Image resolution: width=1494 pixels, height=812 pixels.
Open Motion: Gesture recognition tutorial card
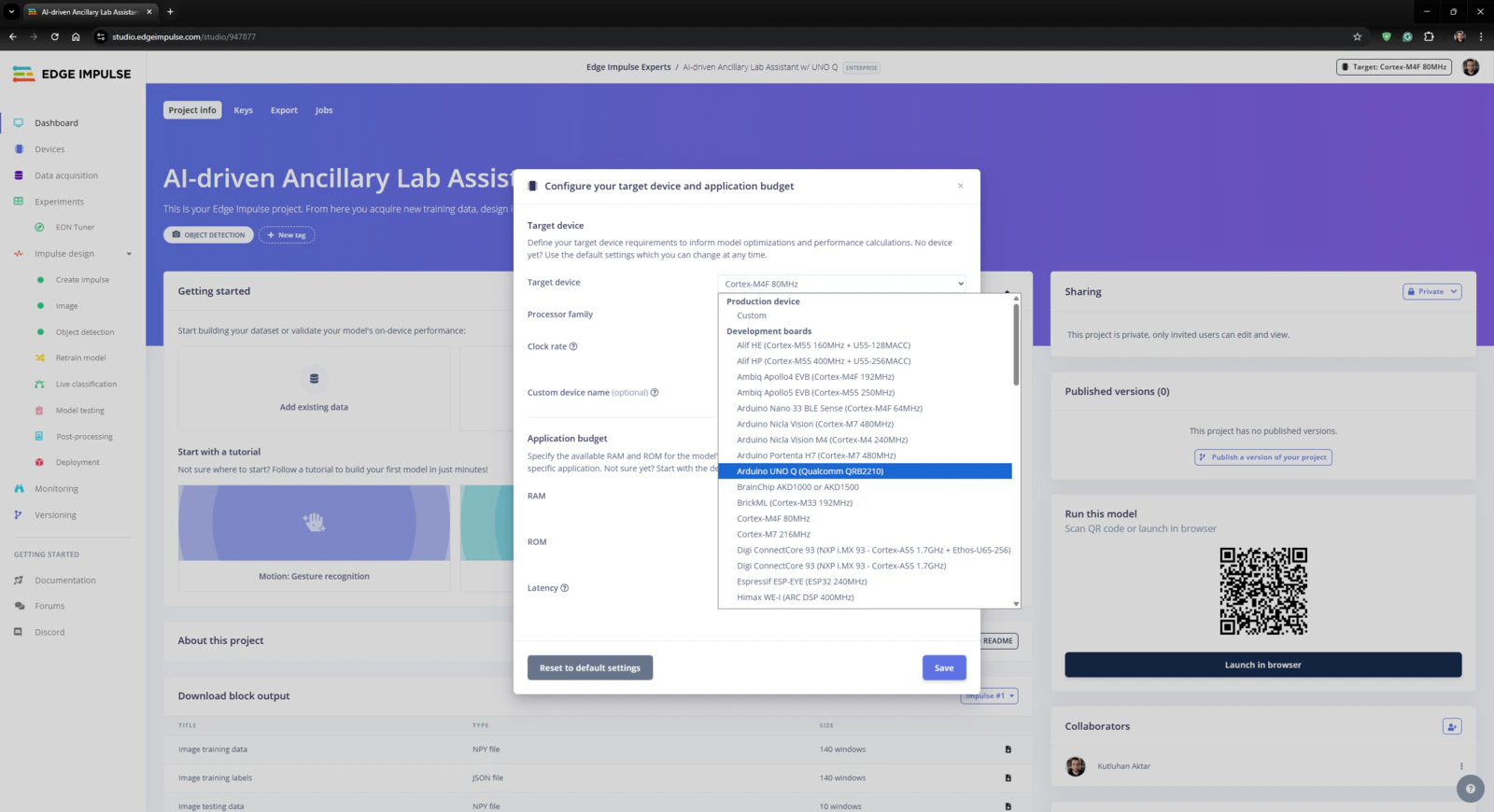(x=314, y=538)
